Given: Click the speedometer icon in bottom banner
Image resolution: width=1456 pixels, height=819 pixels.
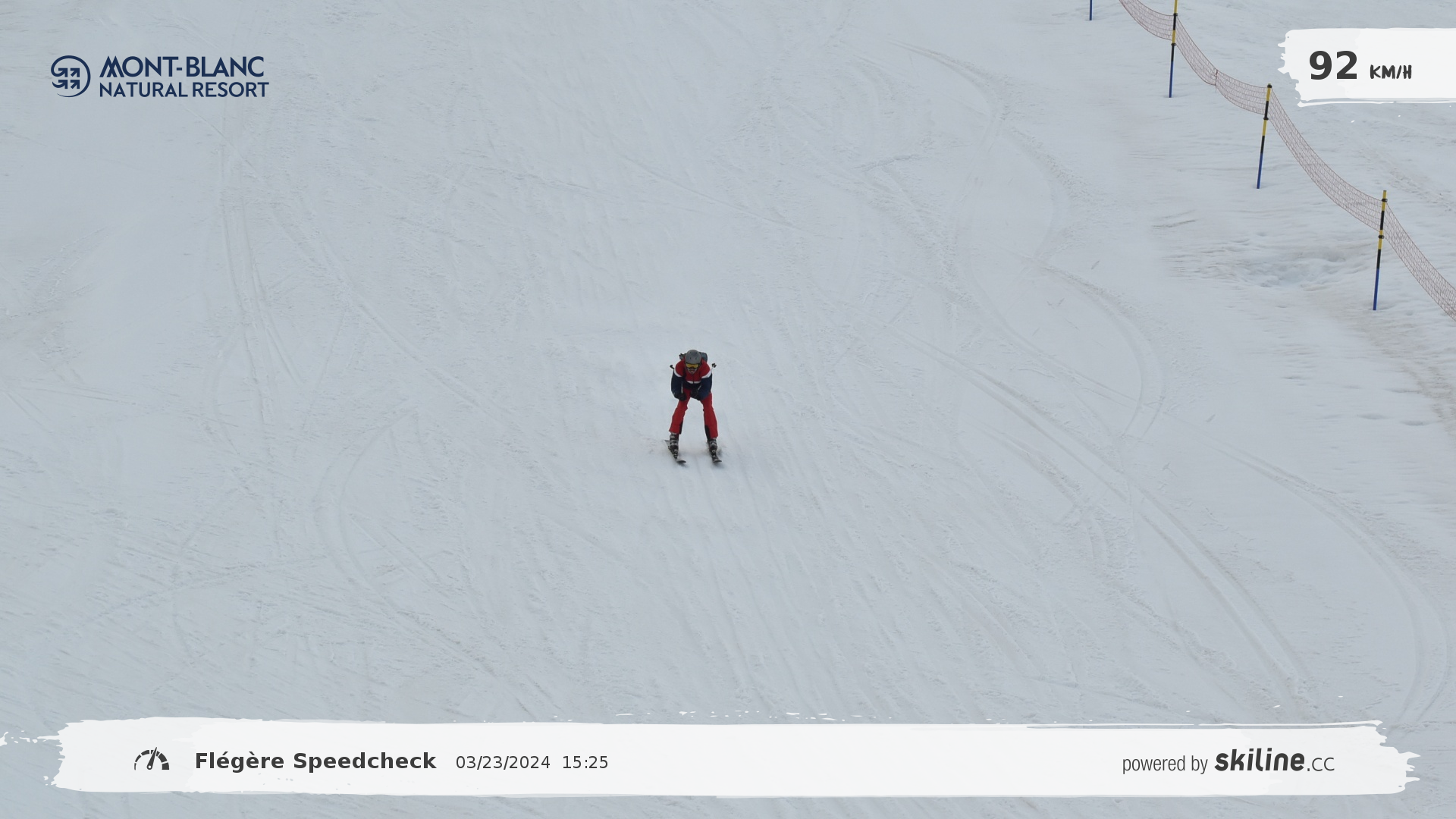Looking at the screenshot, I should [152, 760].
